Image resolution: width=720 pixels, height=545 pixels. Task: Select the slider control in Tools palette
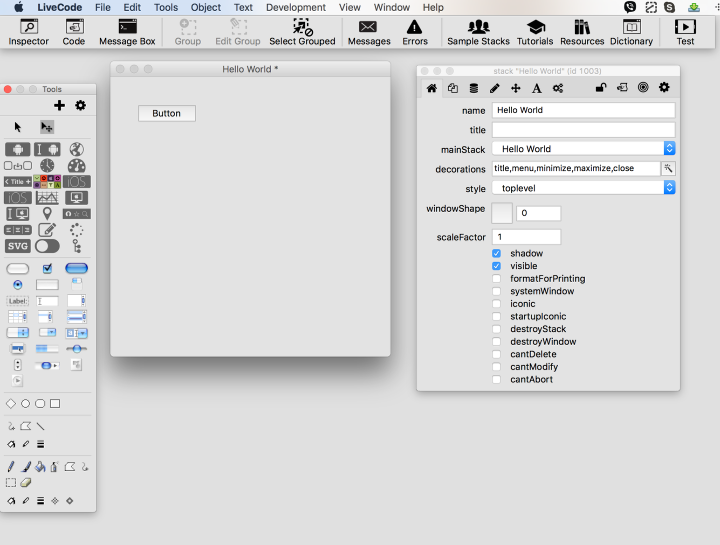tap(77, 349)
